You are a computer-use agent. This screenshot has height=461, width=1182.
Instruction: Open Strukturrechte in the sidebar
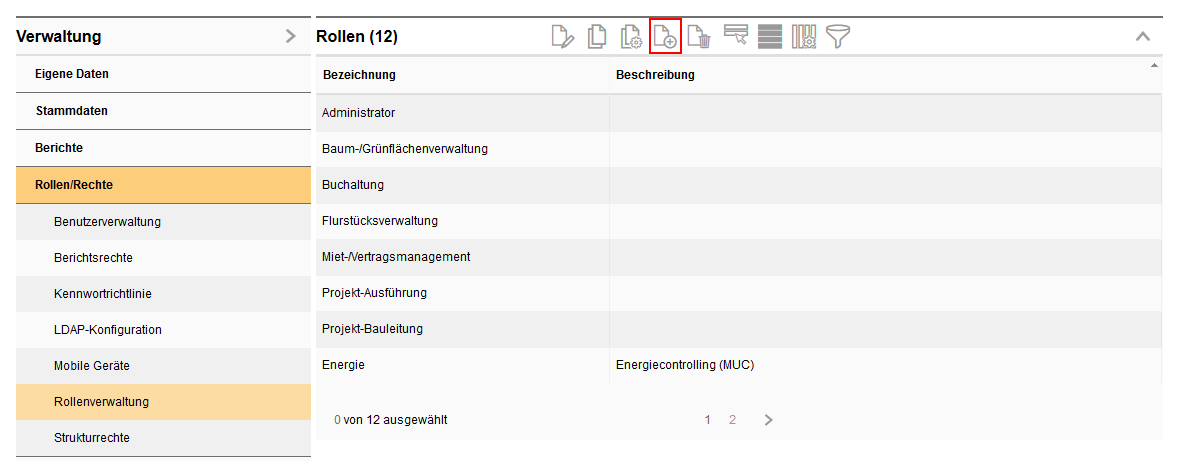pyautogui.click(x=91, y=438)
